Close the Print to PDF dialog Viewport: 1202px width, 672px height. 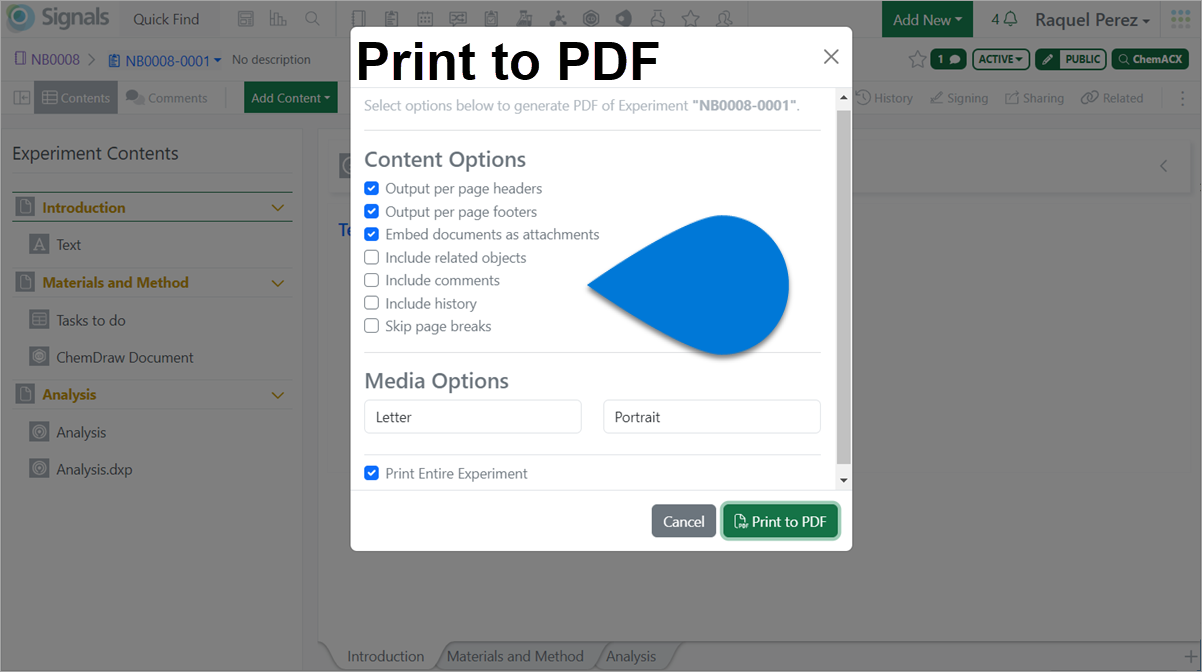point(831,57)
